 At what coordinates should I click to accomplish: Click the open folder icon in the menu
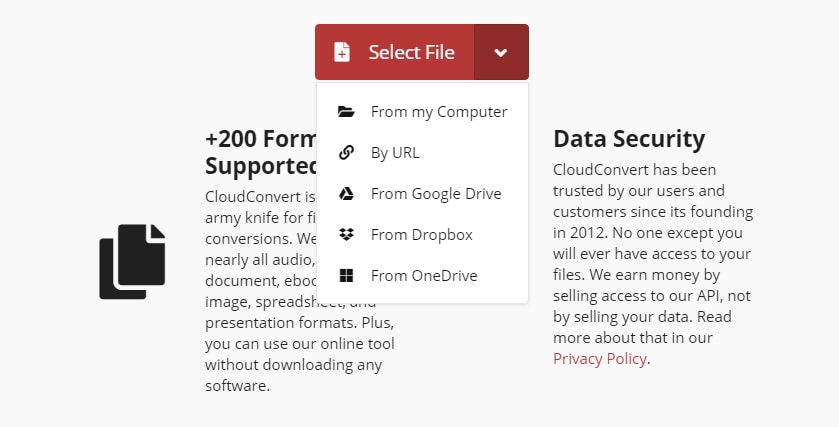[346, 112]
